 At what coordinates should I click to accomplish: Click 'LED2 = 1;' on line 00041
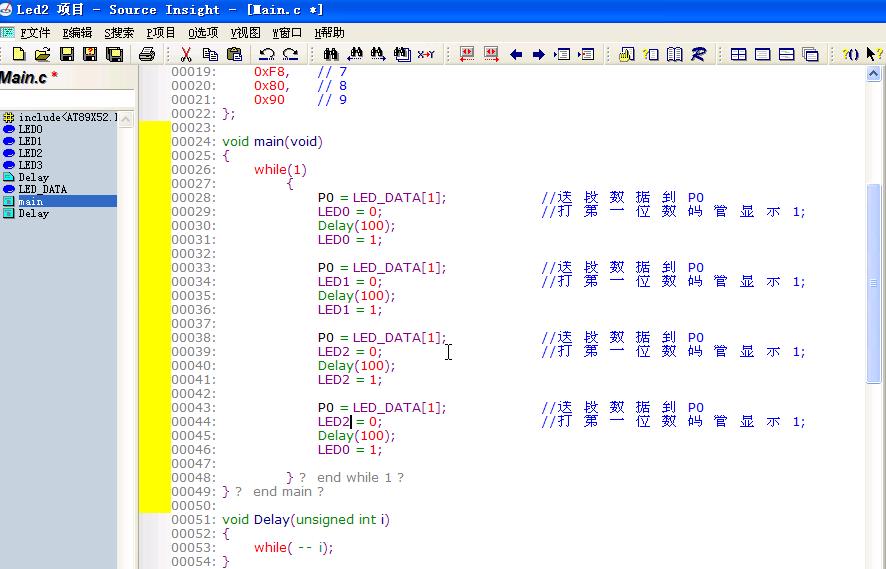point(350,380)
